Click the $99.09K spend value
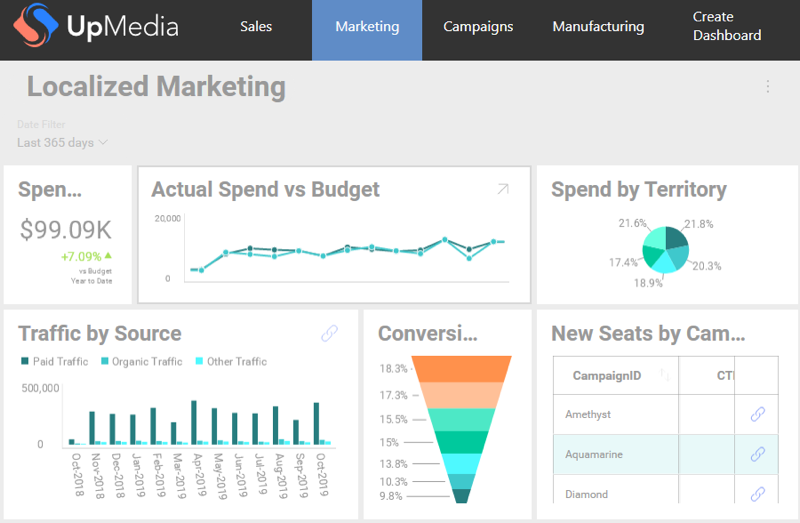Viewport: 800px width, 523px height. tap(66, 230)
